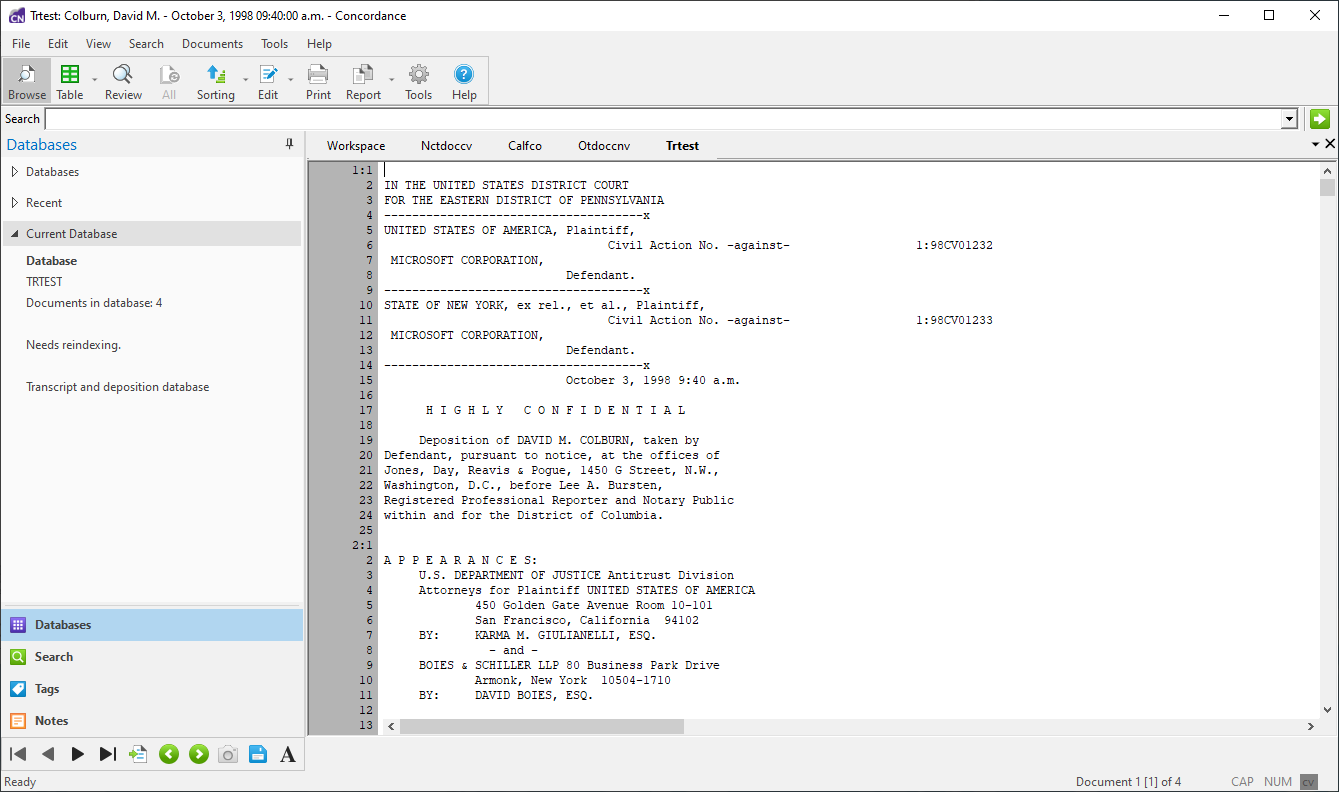Screen dimensions: 1339x792
Task: Switch to the Calfco tab
Action: (525, 146)
